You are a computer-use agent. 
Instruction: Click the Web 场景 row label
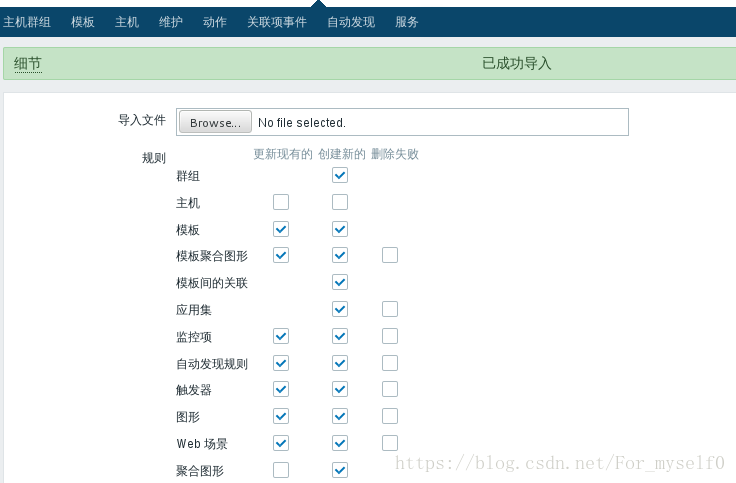(x=202, y=444)
